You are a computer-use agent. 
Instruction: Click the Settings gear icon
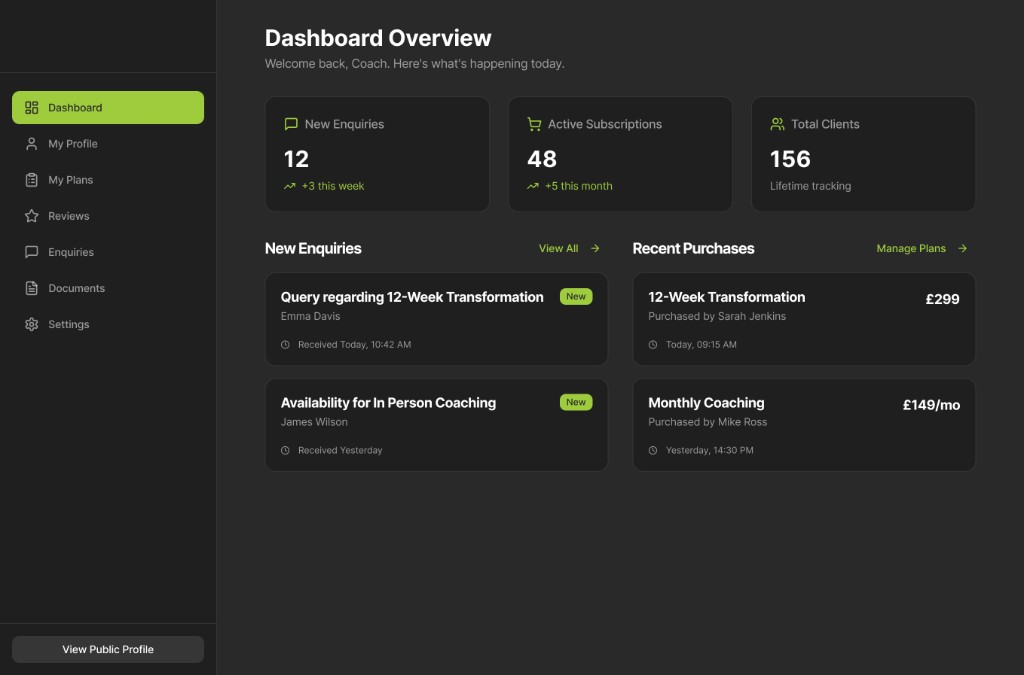click(x=31, y=324)
